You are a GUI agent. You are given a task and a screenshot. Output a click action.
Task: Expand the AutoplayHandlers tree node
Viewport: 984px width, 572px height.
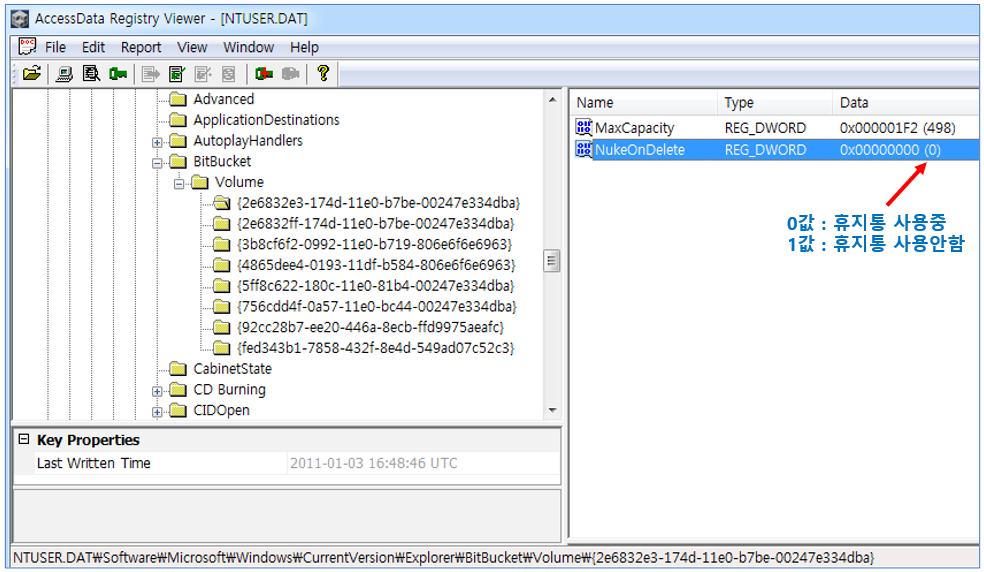[x=157, y=142]
